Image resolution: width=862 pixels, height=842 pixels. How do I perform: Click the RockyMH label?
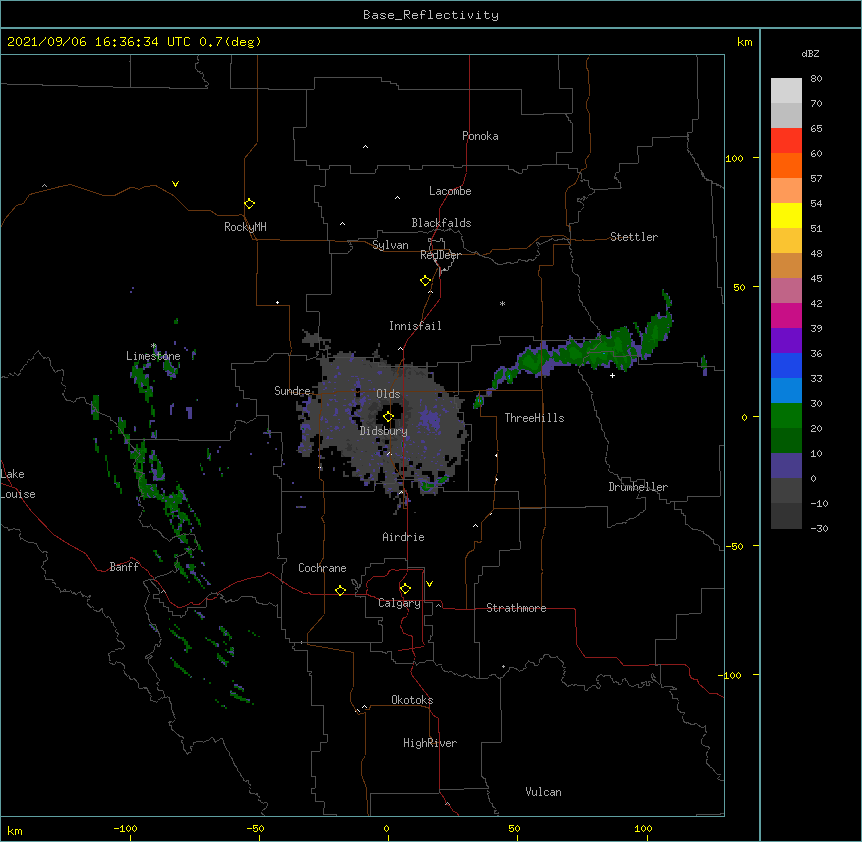(x=245, y=227)
